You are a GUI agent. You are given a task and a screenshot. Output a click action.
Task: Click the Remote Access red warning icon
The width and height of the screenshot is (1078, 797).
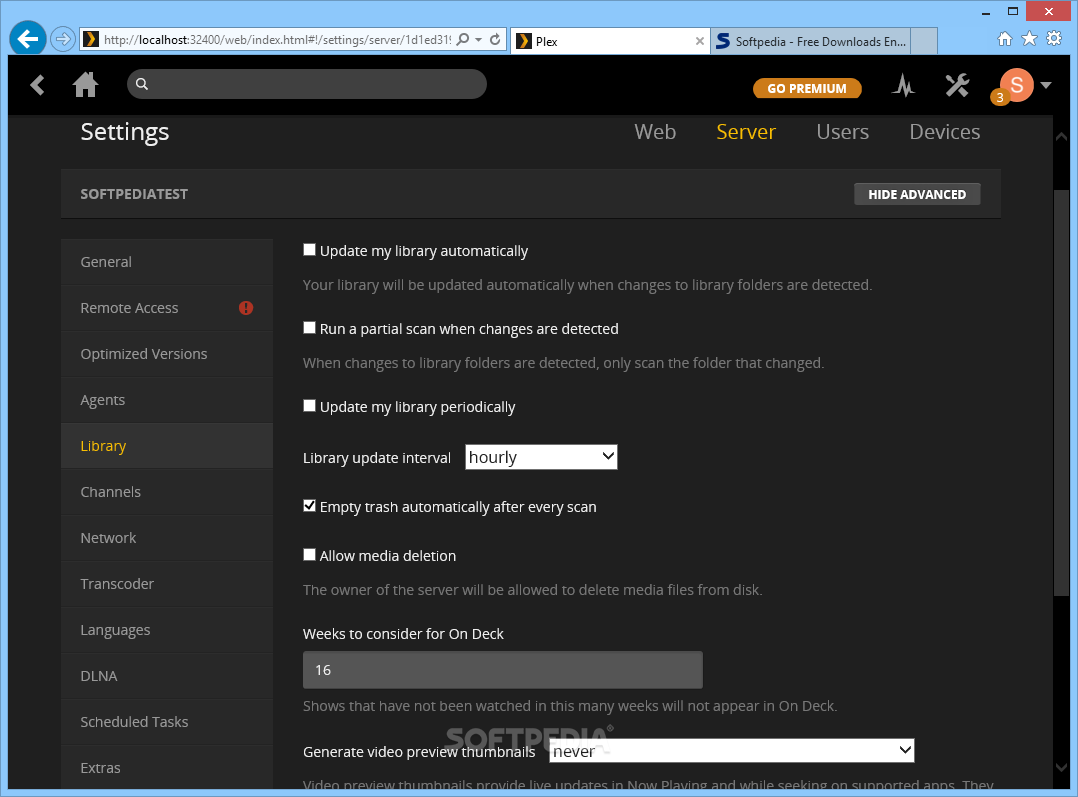coord(246,308)
